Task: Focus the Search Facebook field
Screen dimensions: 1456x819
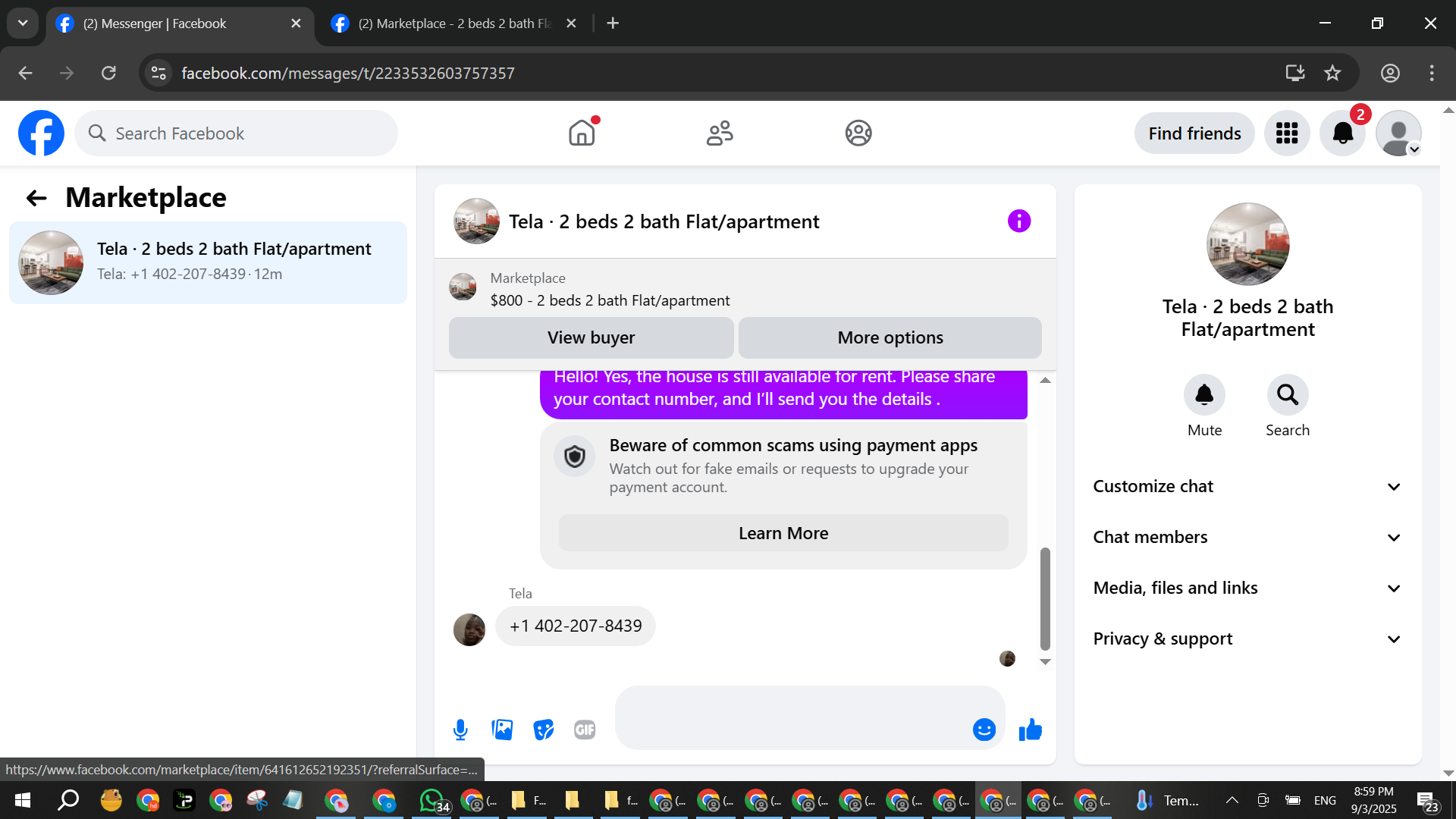Action: [236, 133]
